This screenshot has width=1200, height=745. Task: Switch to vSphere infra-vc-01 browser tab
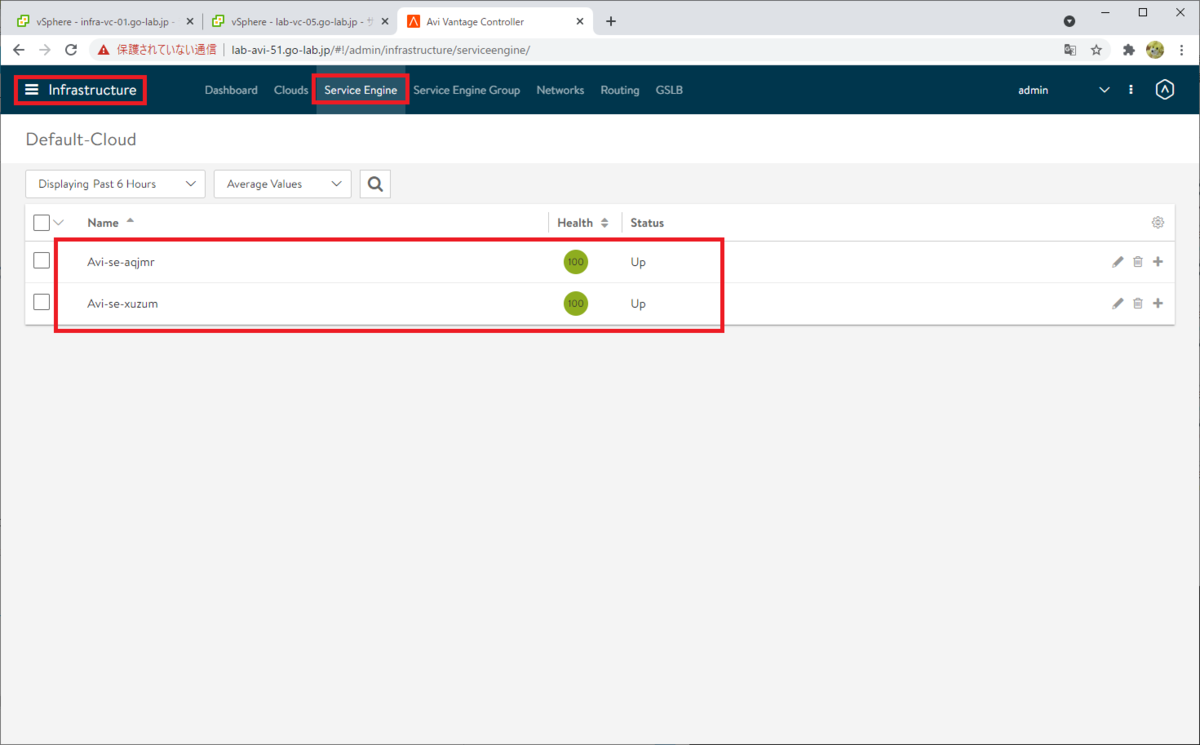104,21
